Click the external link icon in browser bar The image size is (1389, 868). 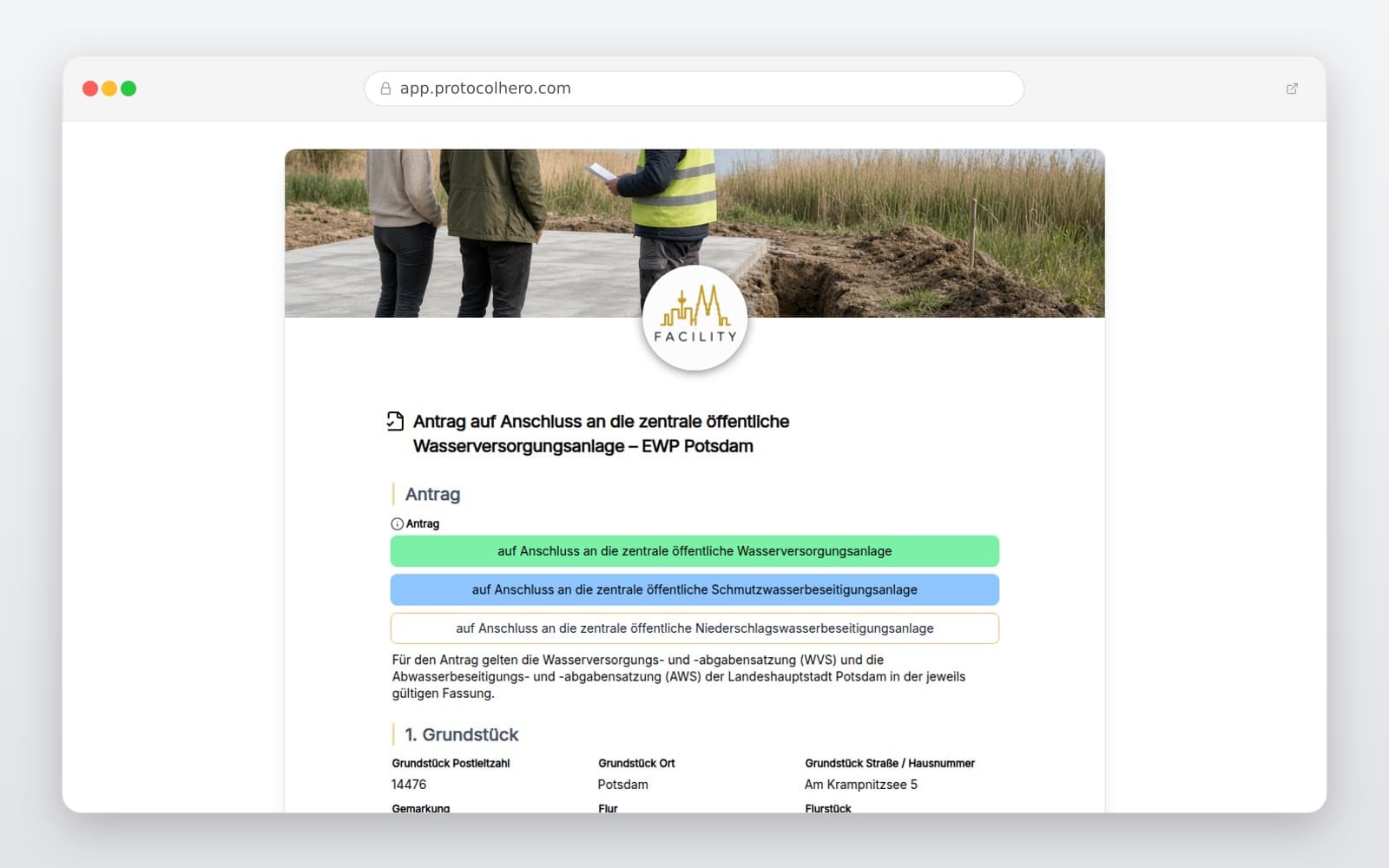[x=1292, y=89]
